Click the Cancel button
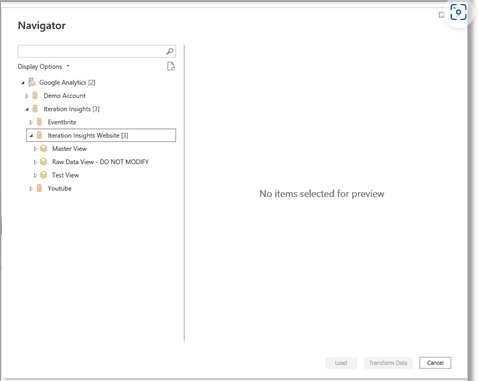This screenshot has width=478, height=381. (x=435, y=363)
